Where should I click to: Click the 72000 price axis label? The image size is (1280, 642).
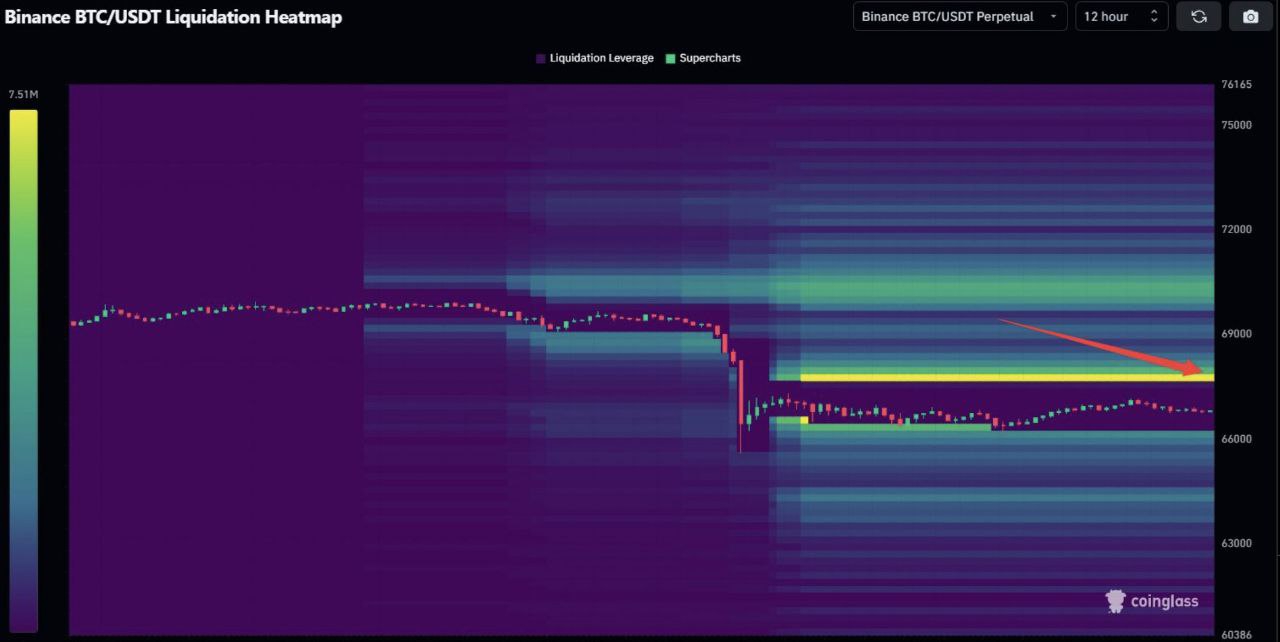pos(1237,229)
